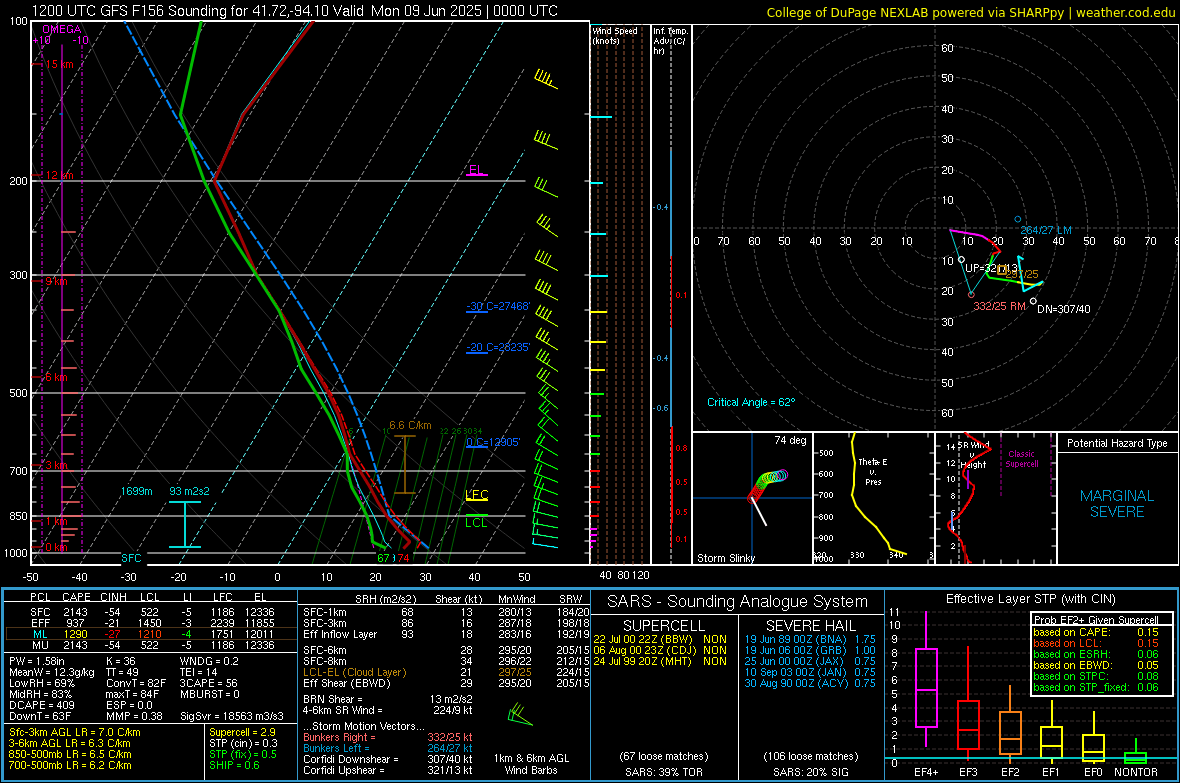This screenshot has width=1180, height=783.
Task: Click the red 74 surface temperature value
Action: pyautogui.click(x=403, y=558)
